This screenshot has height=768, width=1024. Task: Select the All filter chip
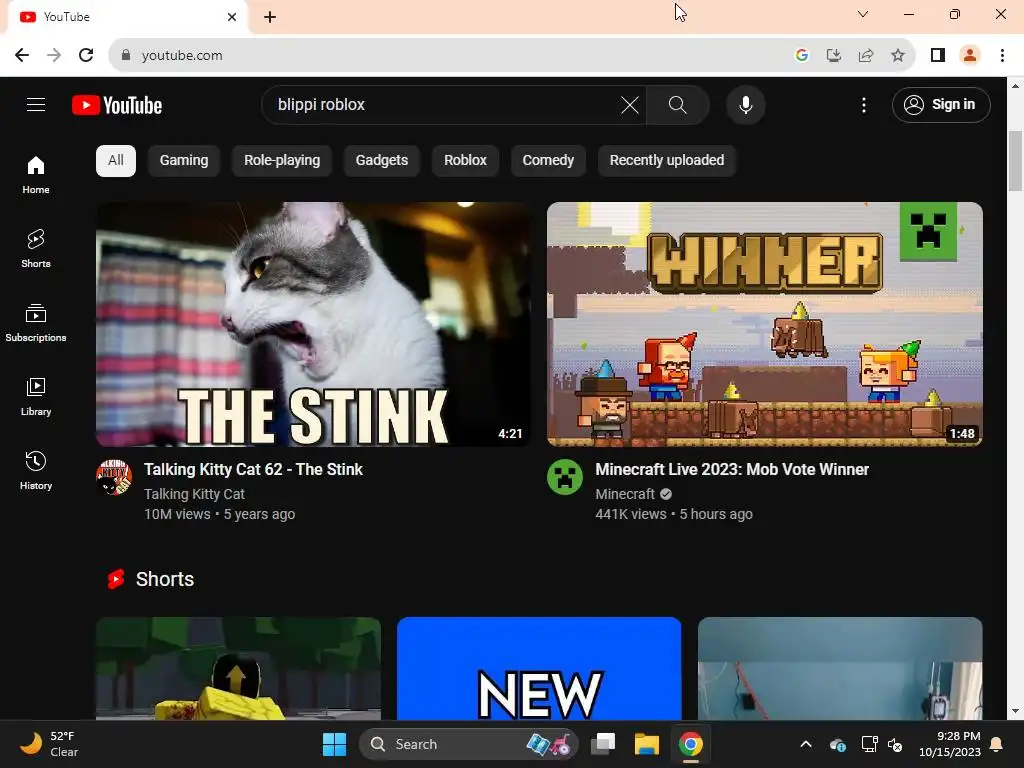coord(116,161)
